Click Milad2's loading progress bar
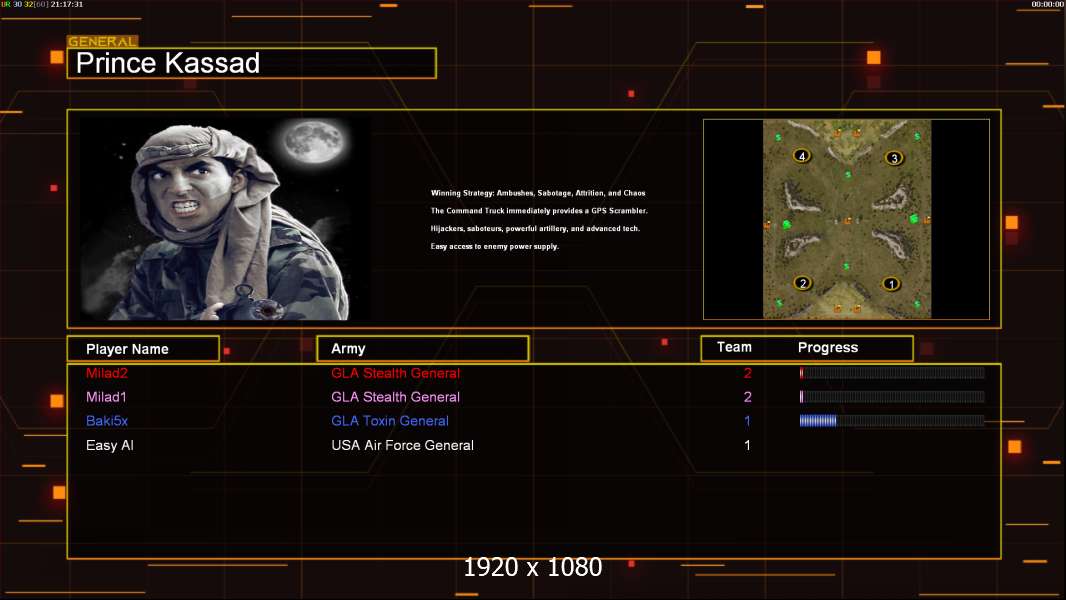 click(892, 372)
